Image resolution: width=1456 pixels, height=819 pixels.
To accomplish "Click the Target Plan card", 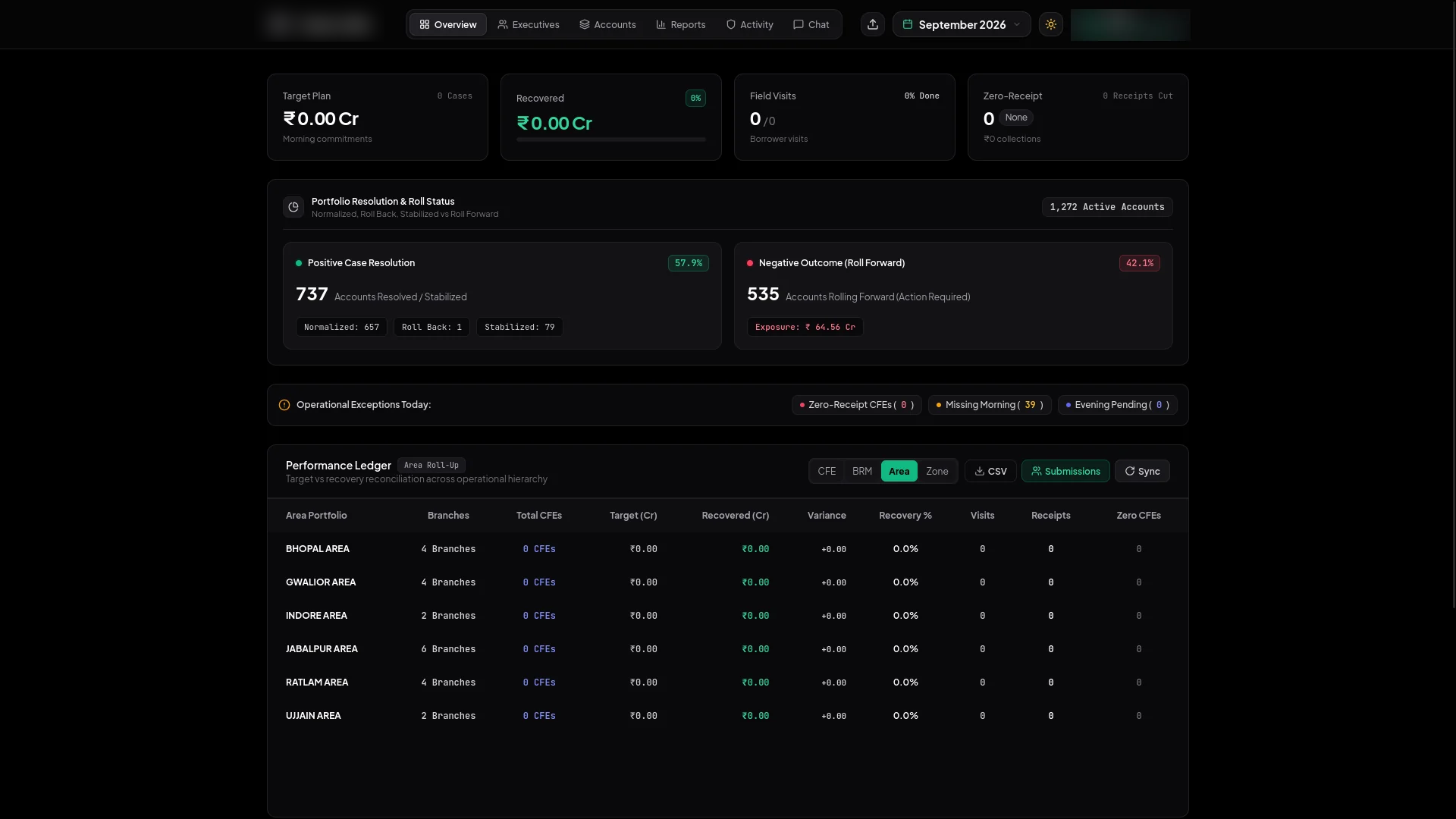I will point(378,117).
